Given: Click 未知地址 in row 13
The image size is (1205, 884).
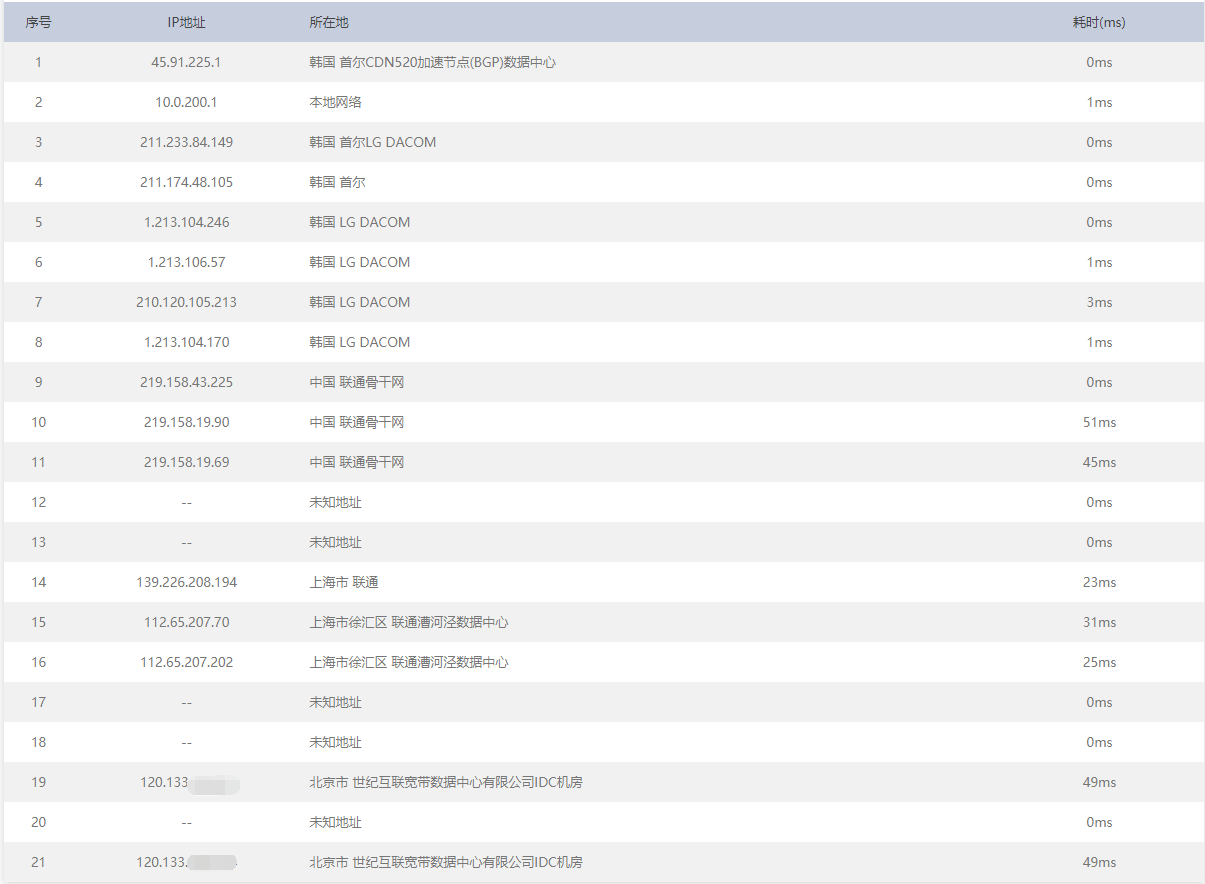Looking at the screenshot, I should (336, 542).
